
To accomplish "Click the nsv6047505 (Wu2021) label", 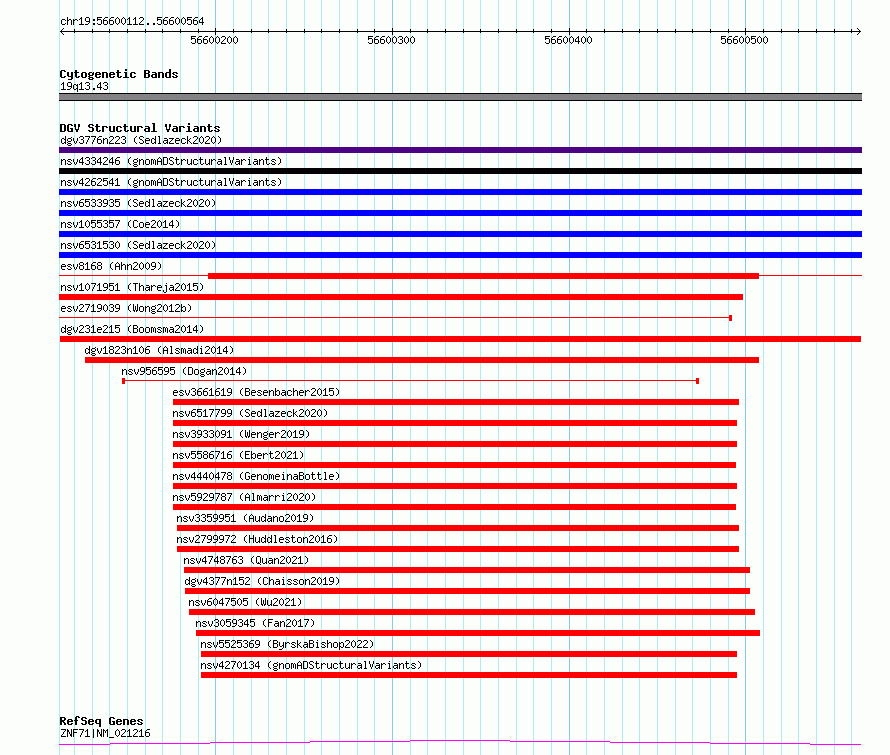I will 245,602.
